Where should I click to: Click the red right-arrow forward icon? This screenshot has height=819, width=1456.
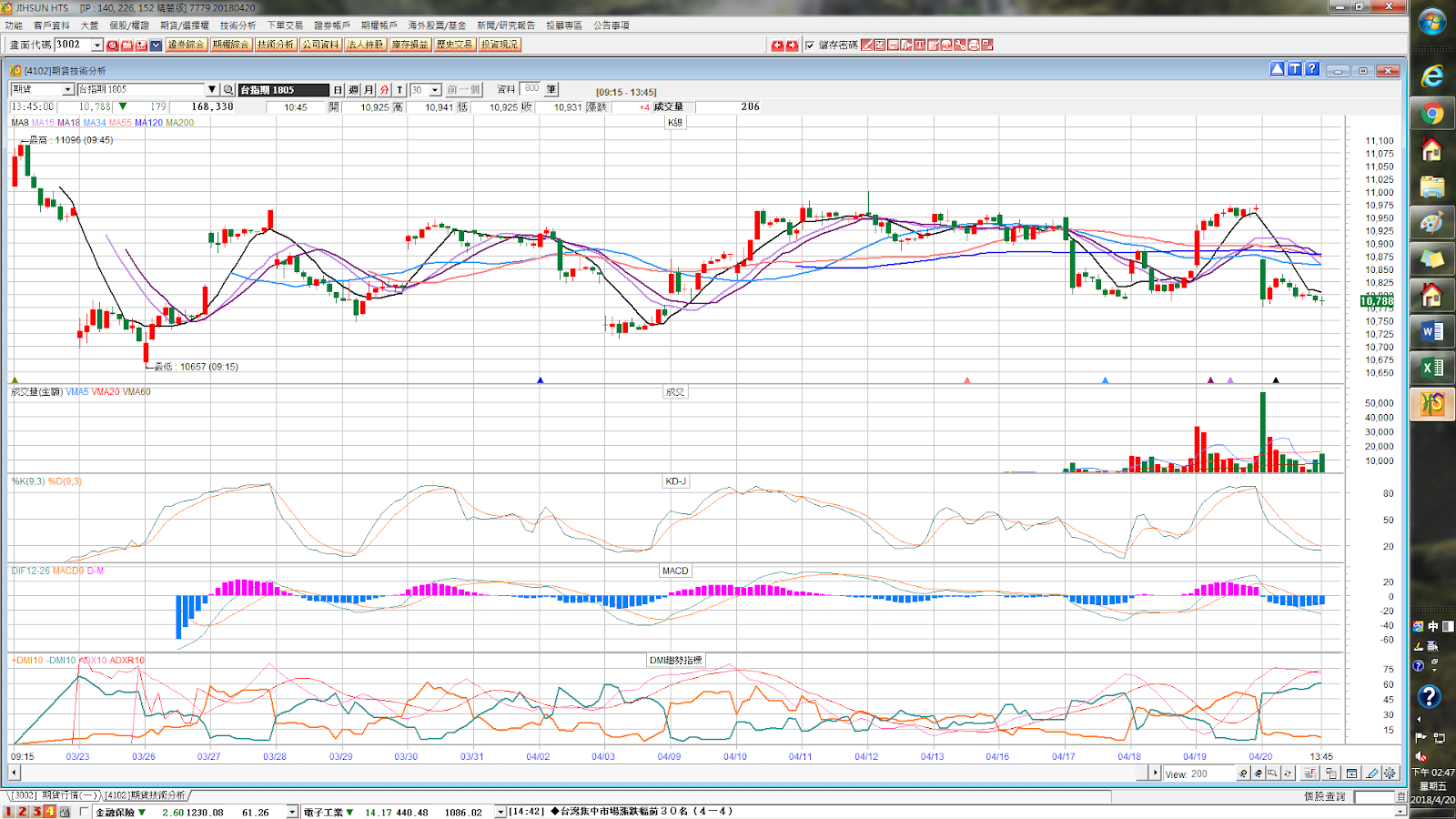click(x=792, y=45)
